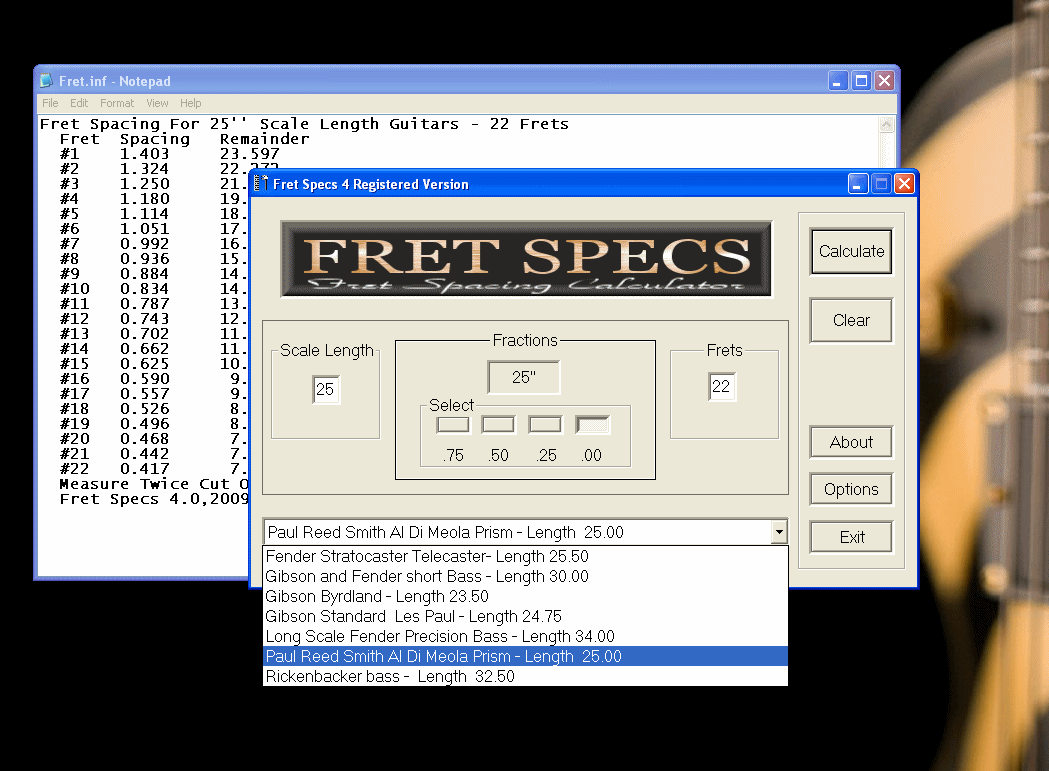The width and height of the screenshot is (1049, 771).
Task: Click remainder value 23.597 in Notepad
Action: 250,154
